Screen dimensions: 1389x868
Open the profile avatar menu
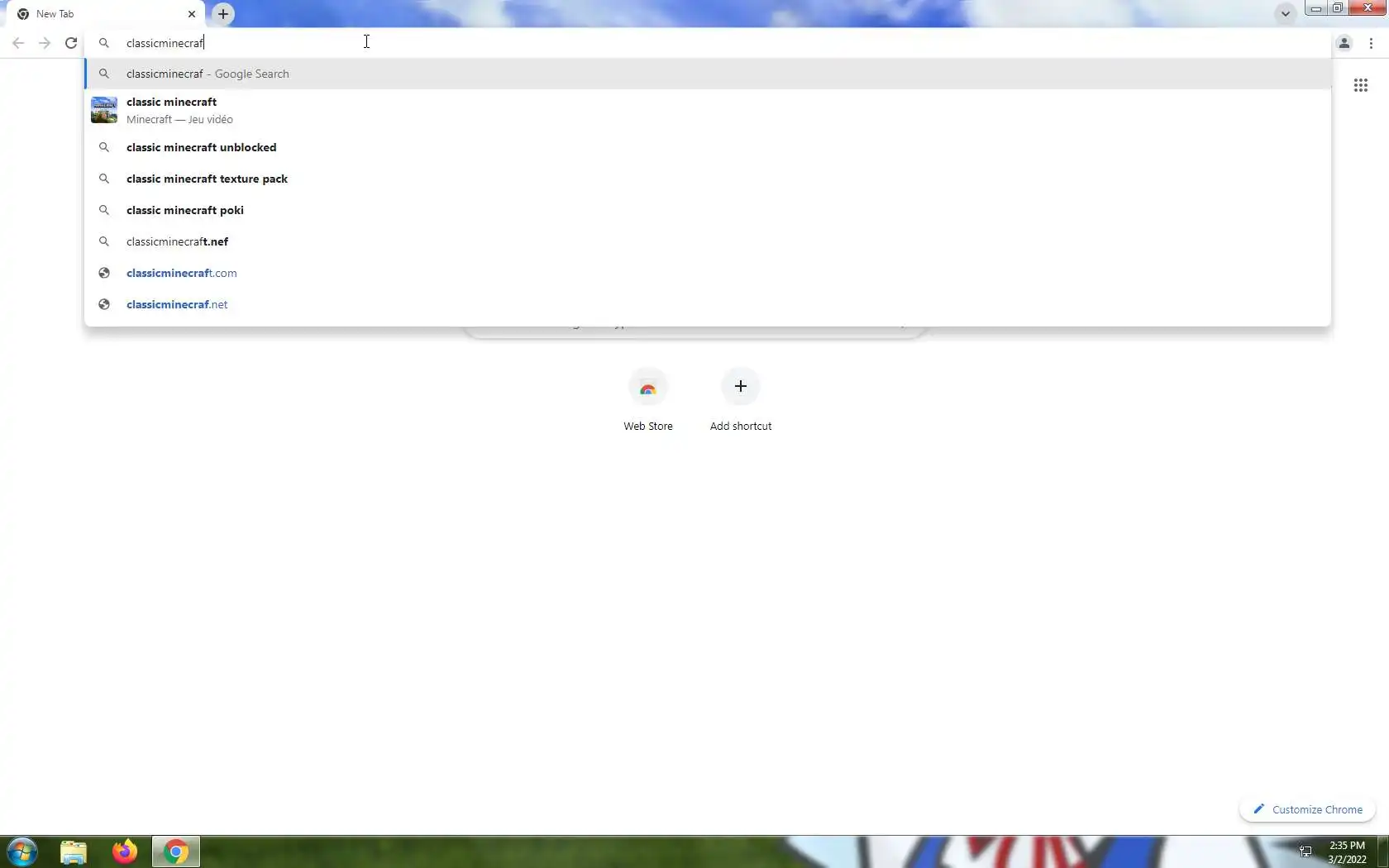click(1344, 43)
